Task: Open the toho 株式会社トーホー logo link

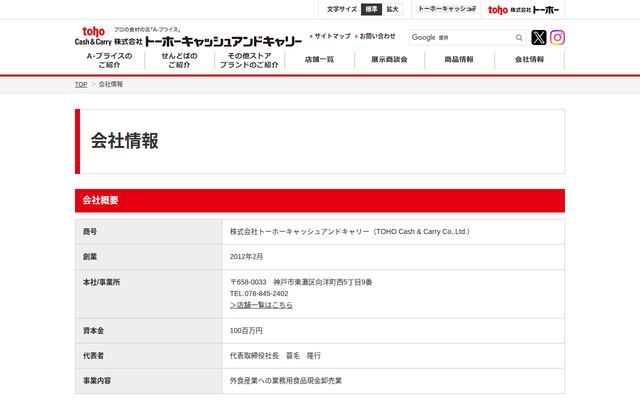Action: [523, 10]
